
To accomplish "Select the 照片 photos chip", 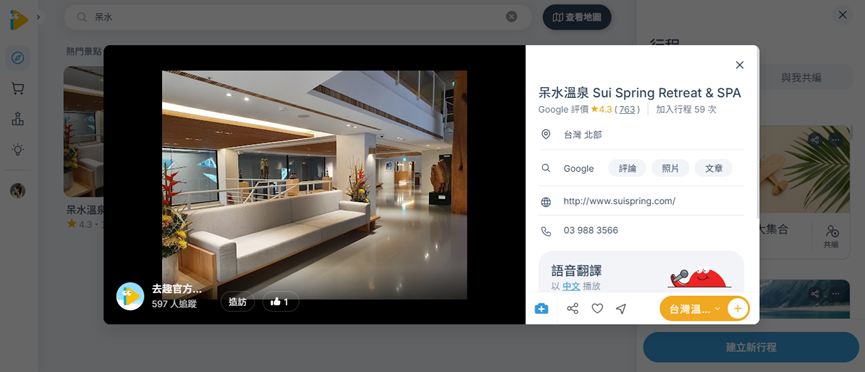I will [x=670, y=168].
